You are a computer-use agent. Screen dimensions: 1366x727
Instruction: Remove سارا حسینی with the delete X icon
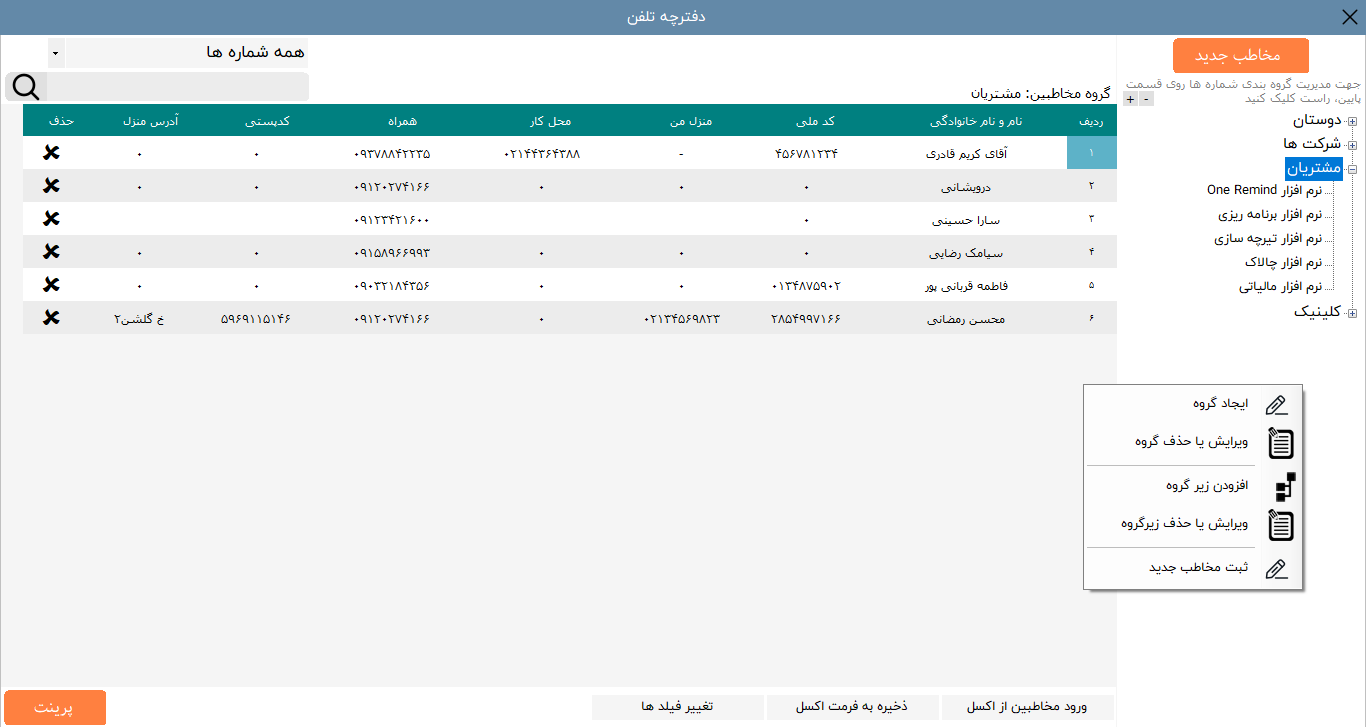[53, 219]
